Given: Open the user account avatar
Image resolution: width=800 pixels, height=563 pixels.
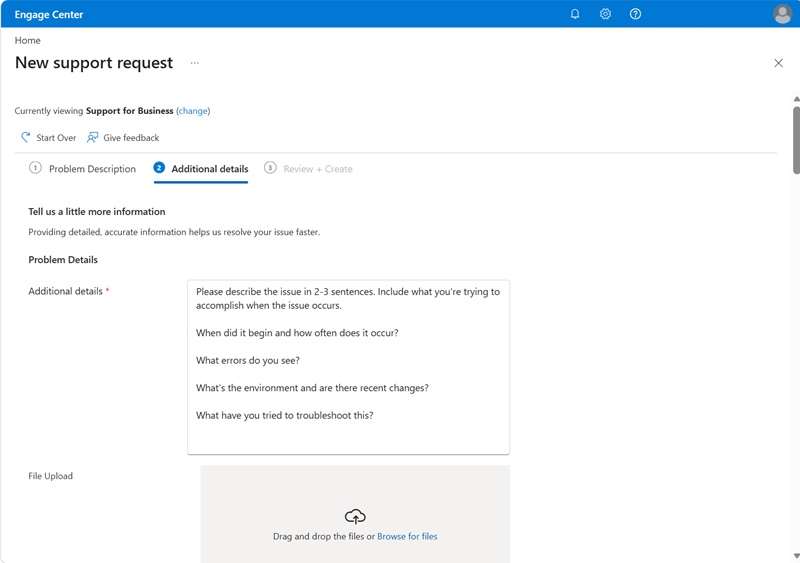Looking at the screenshot, I should 783,14.
